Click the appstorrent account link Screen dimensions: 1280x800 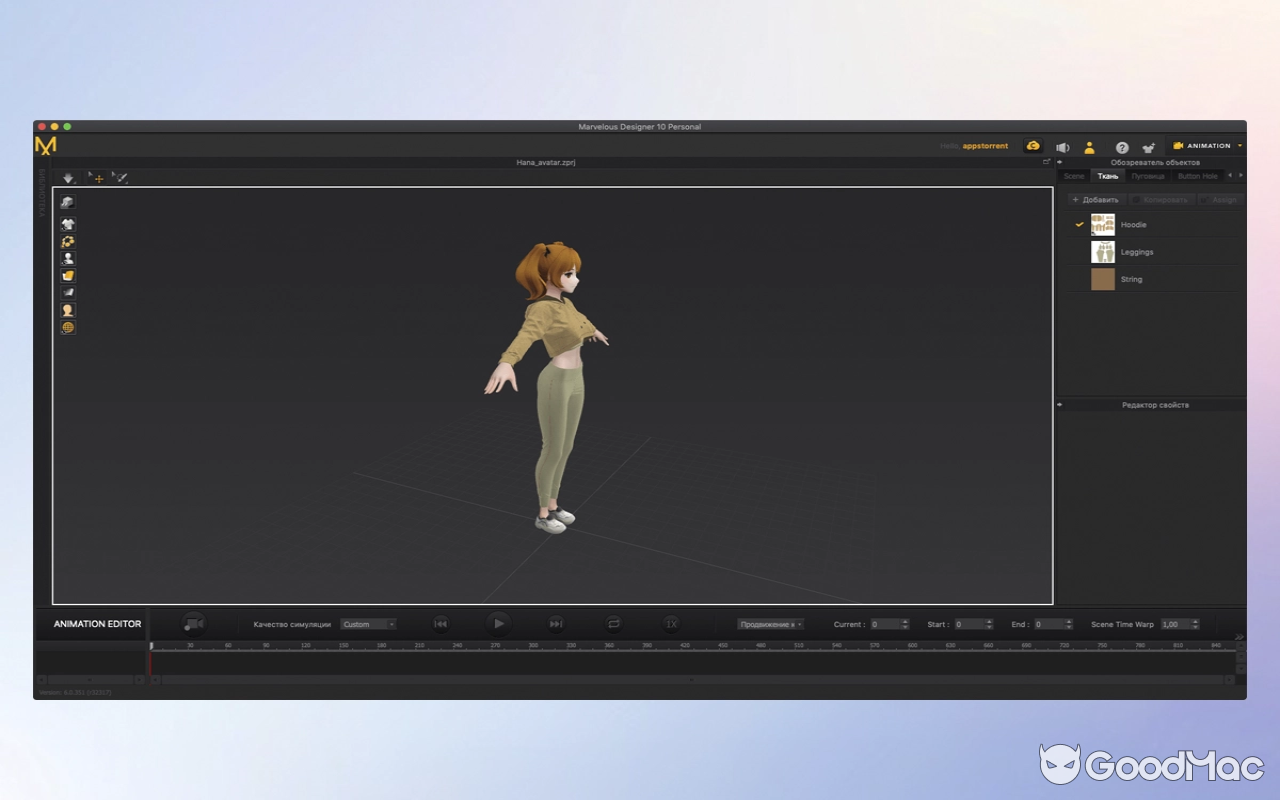pyautogui.click(x=983, y=146)
